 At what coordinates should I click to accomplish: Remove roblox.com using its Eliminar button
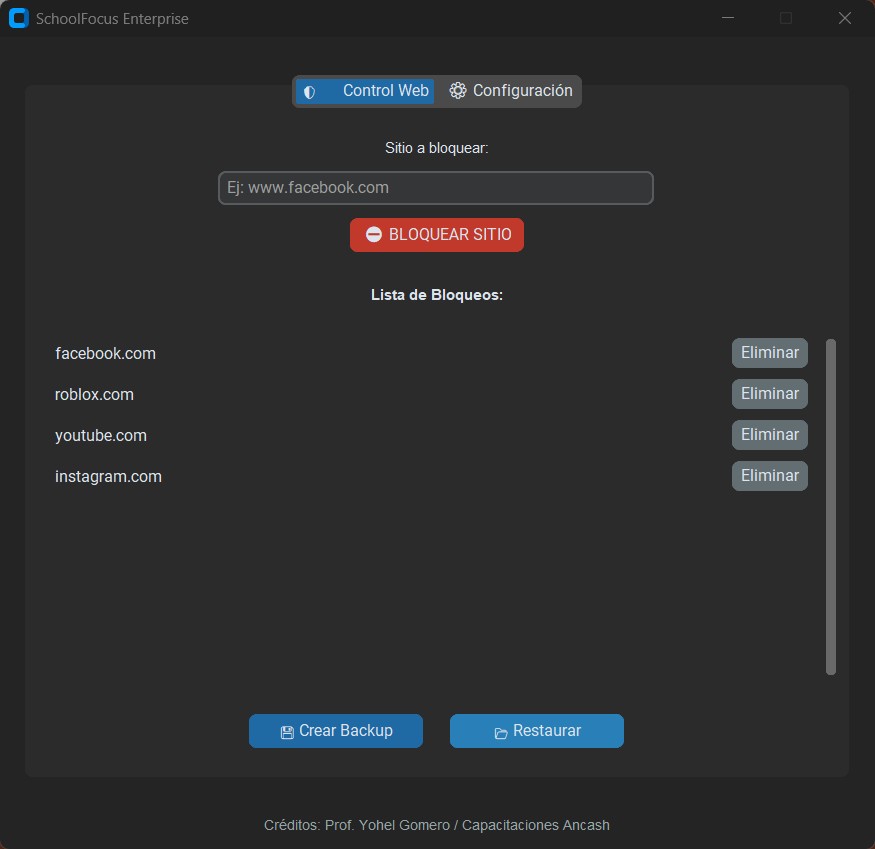point(769,394)
